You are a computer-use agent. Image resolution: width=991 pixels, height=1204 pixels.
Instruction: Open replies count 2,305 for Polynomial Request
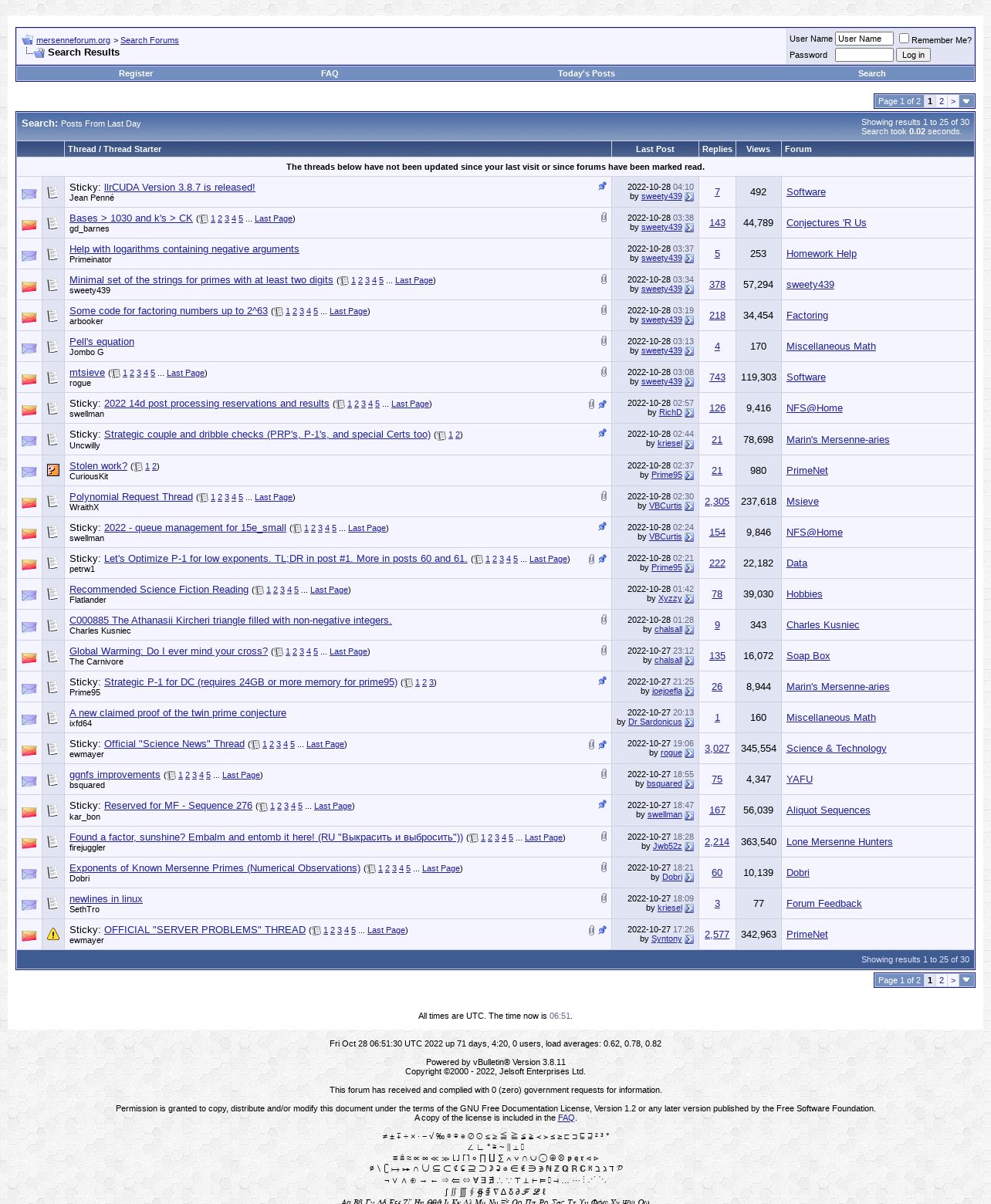(717, 502)
